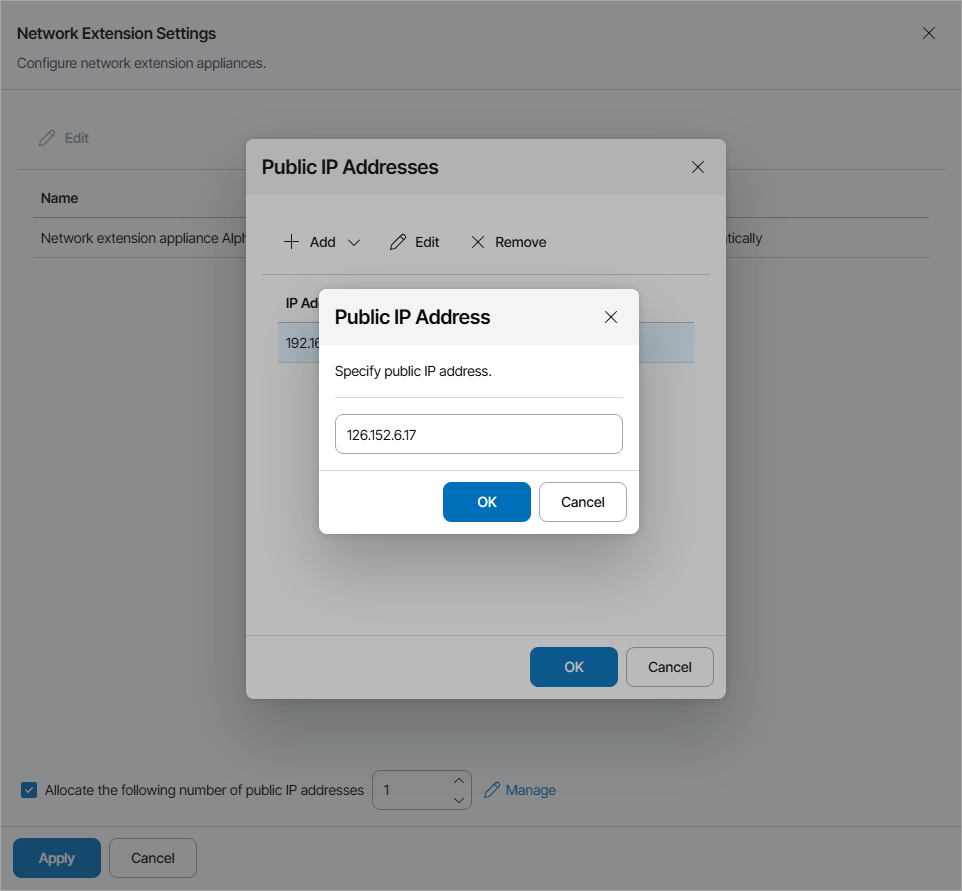This screenshot has width=962, height=891.
Task: Increase the number of public IP addresses
Action: [459, 780]
